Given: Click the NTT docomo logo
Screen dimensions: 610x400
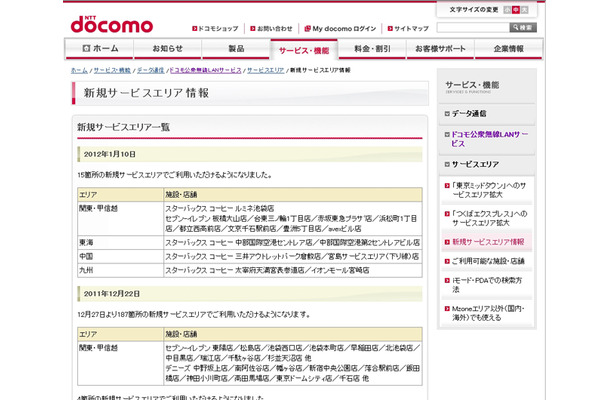Looking at the screenshot, I should (x=112, y=25).
